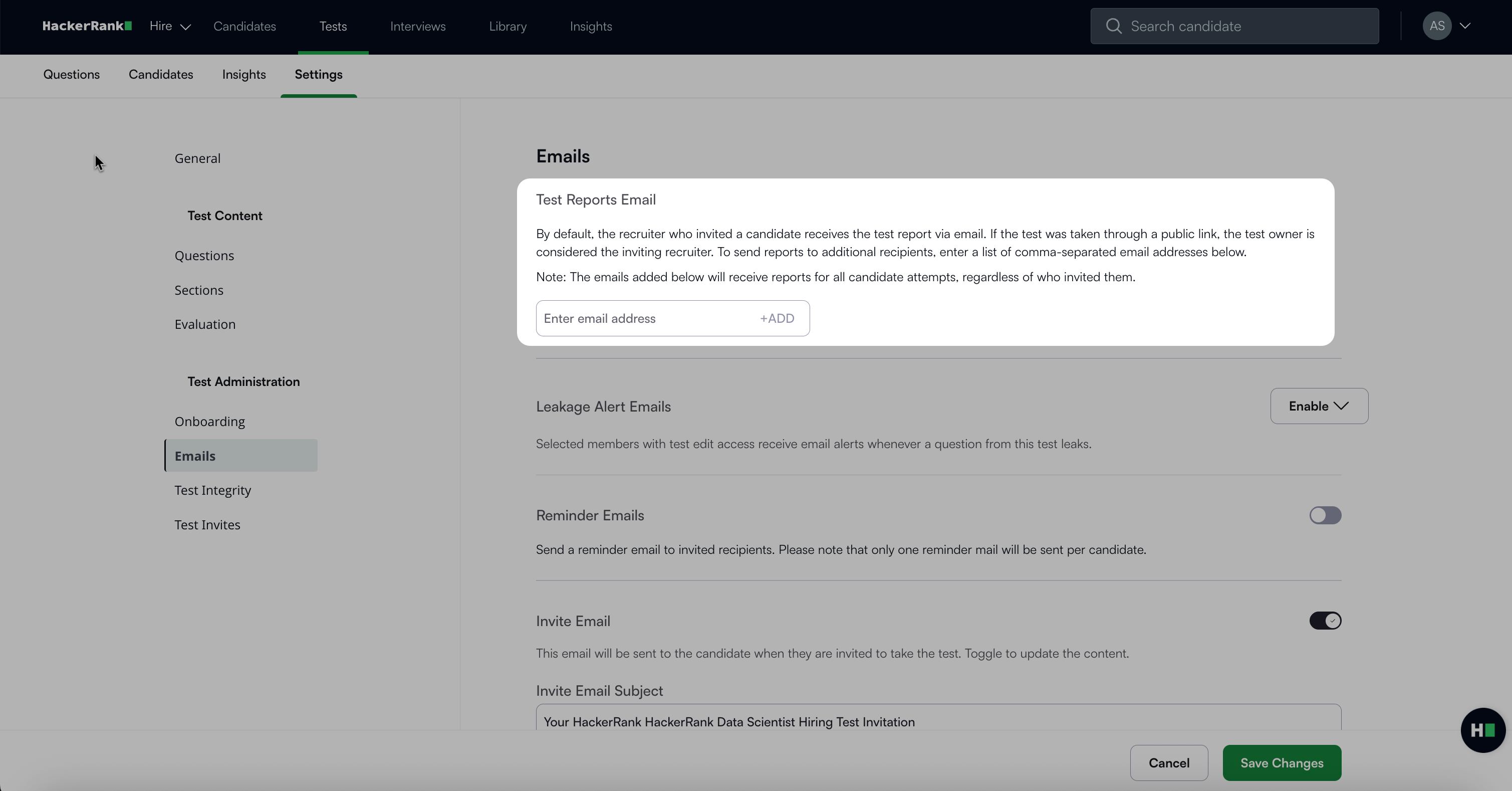
Task: Open Test Integrity settings section
Action: tap(212, 490)
